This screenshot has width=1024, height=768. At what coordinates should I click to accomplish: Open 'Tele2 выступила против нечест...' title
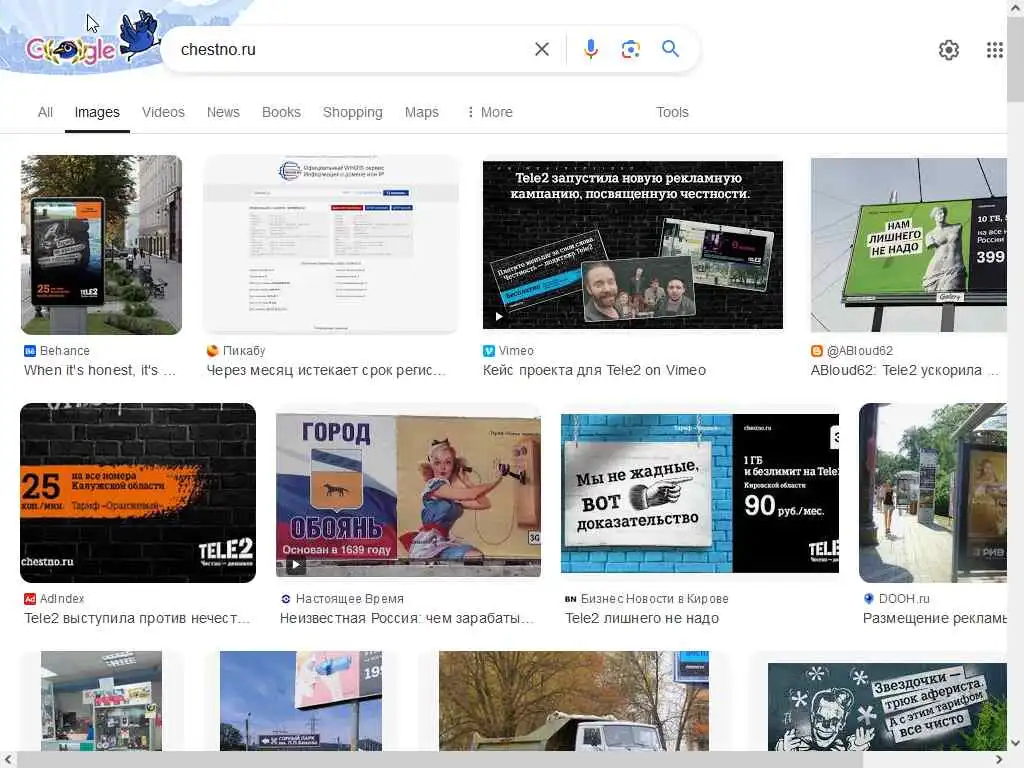tap(137, 618)
